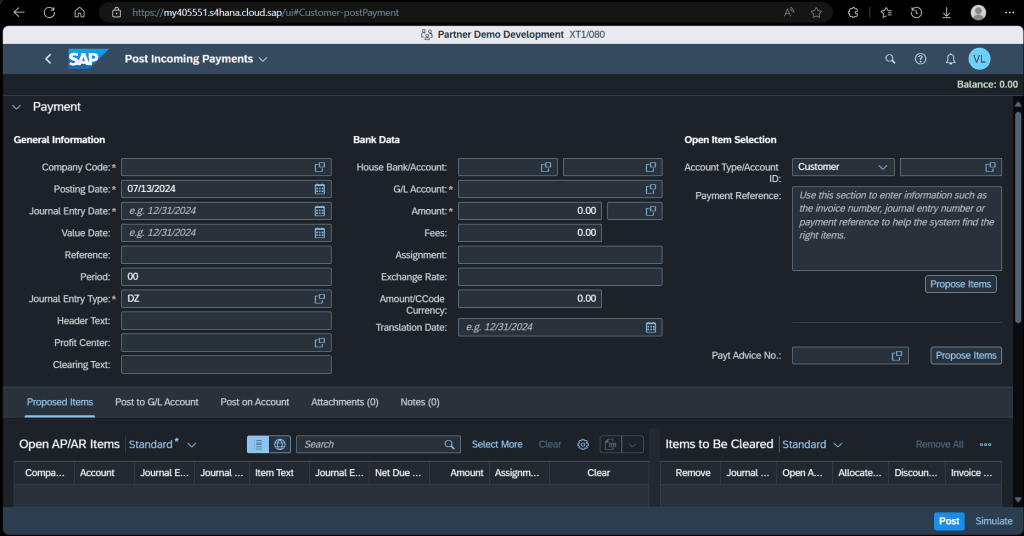Open the SAP help icon
The height and width of the screenshot is (536, 1024).
pyautogui.click(x=920, y=59)
